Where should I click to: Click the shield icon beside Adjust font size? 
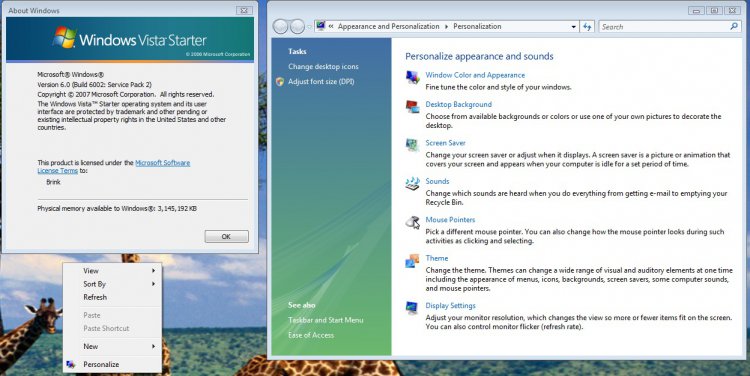[x=280, y=82]
